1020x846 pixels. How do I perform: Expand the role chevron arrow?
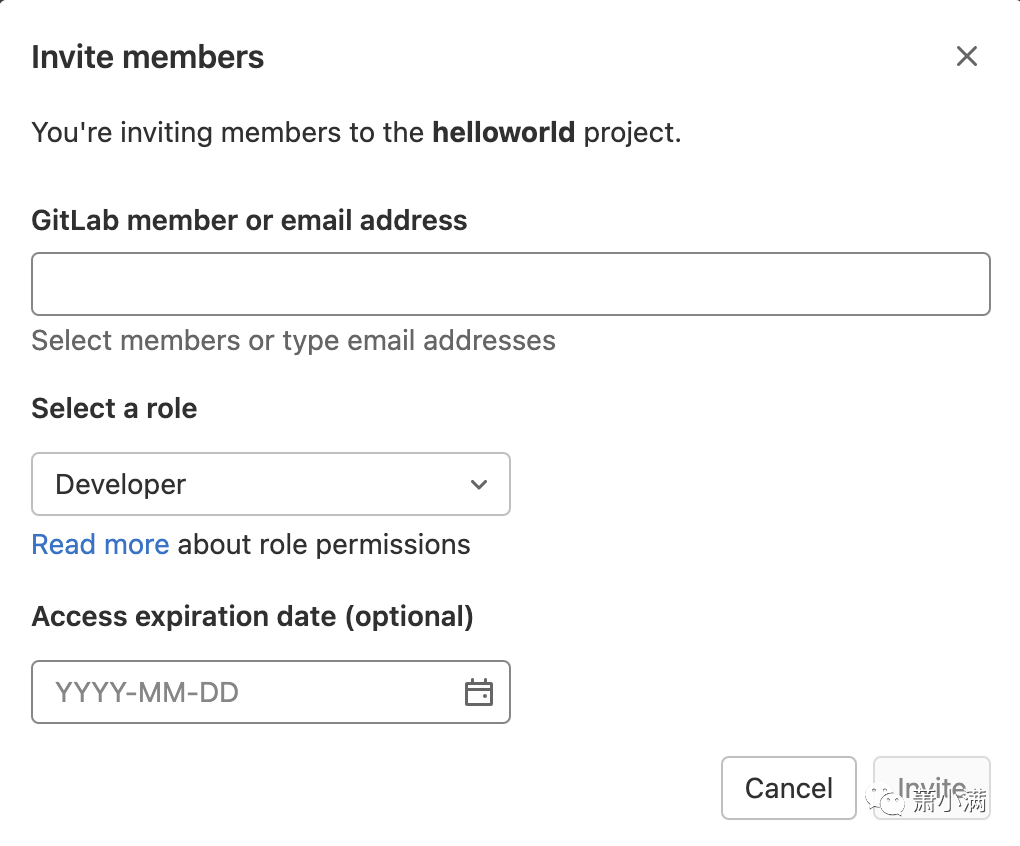(479, 485)
